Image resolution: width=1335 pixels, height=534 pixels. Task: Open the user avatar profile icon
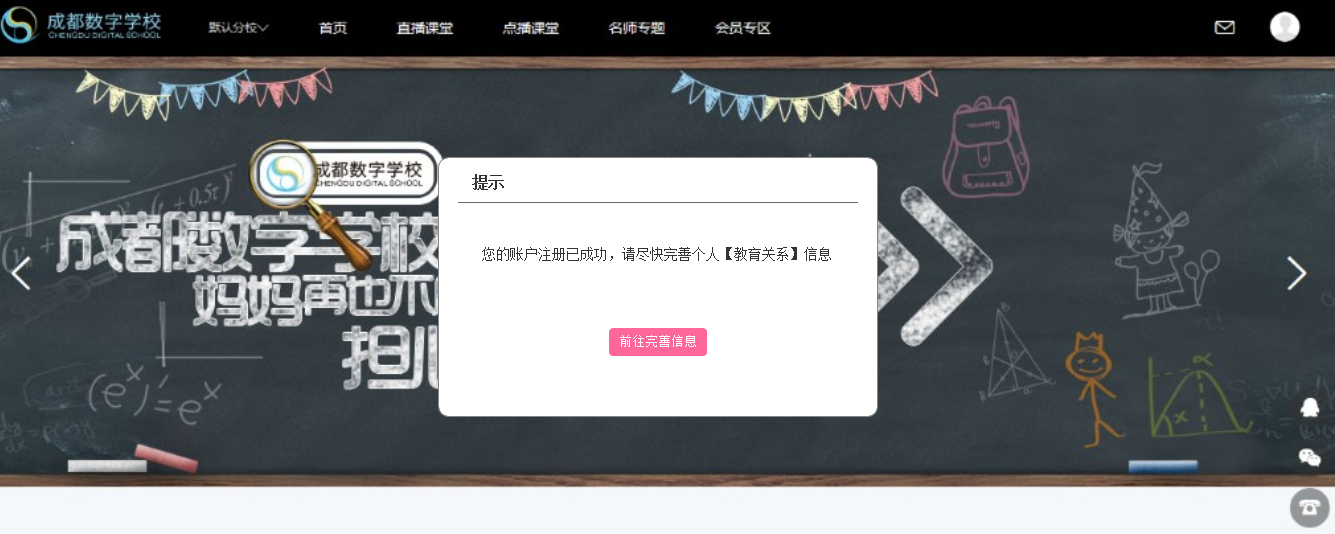tap(1284, 27)
